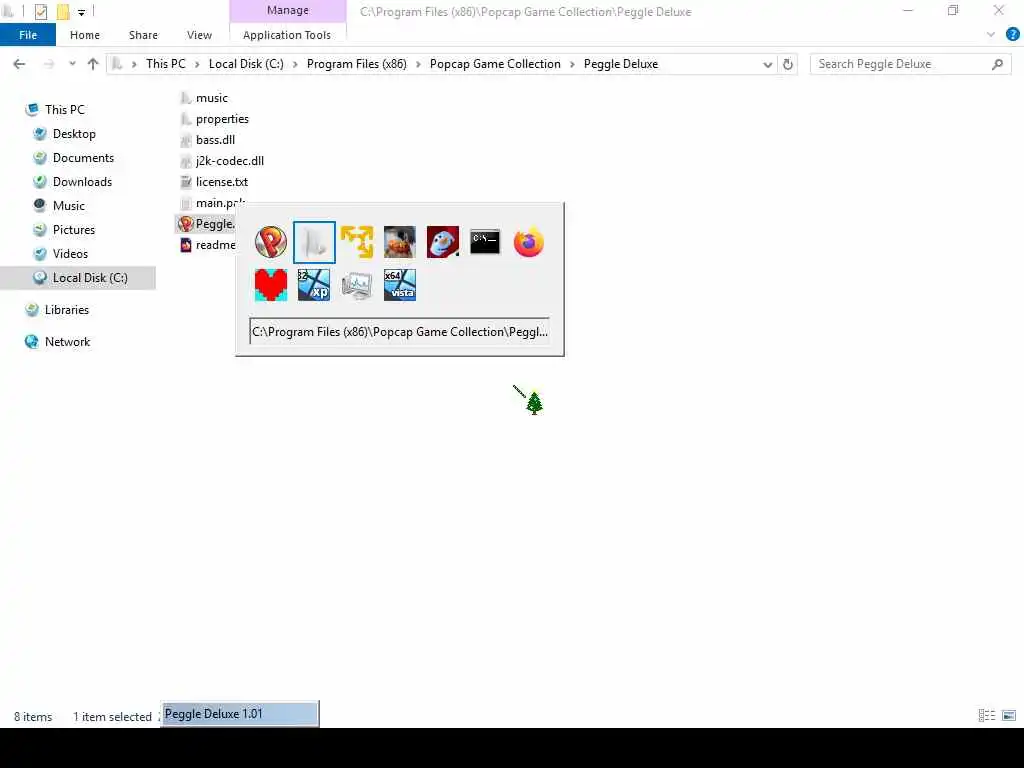Click Peggle Deluxe in address breadcrumb
1024x768 pixels.
(x=621, y=64)
